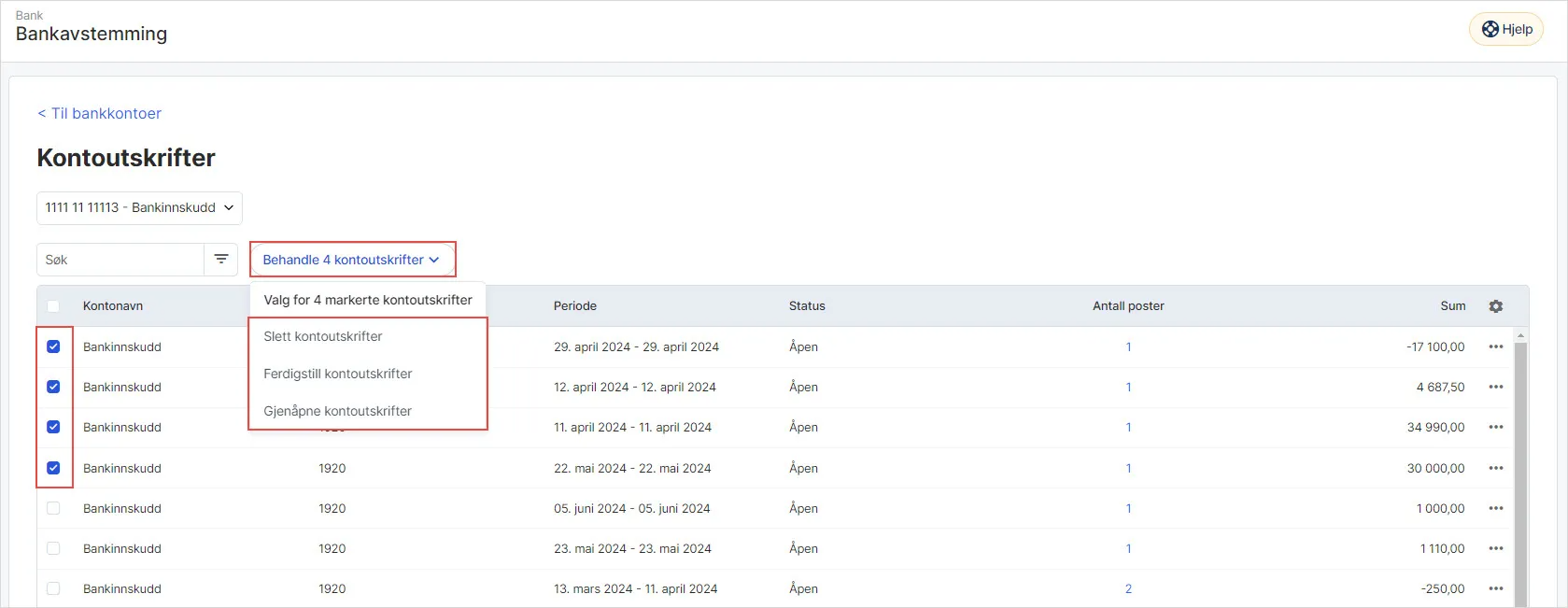Expand the 1111 11 11113 - Bankinnskudd account dropdown
Screen dimensions: 1568x608
pos(139,207)
